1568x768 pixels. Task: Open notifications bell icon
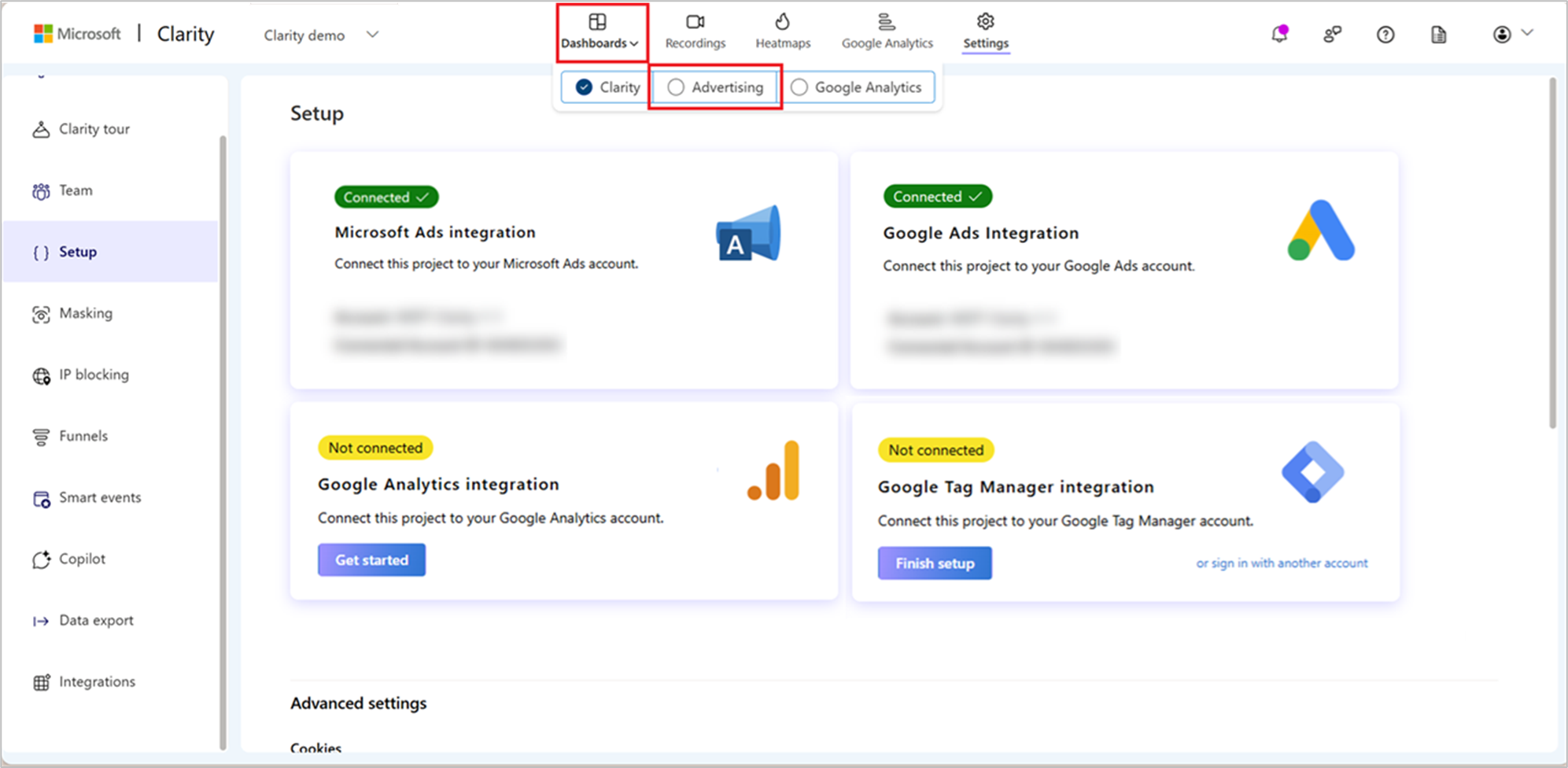tap(1279, 35)
